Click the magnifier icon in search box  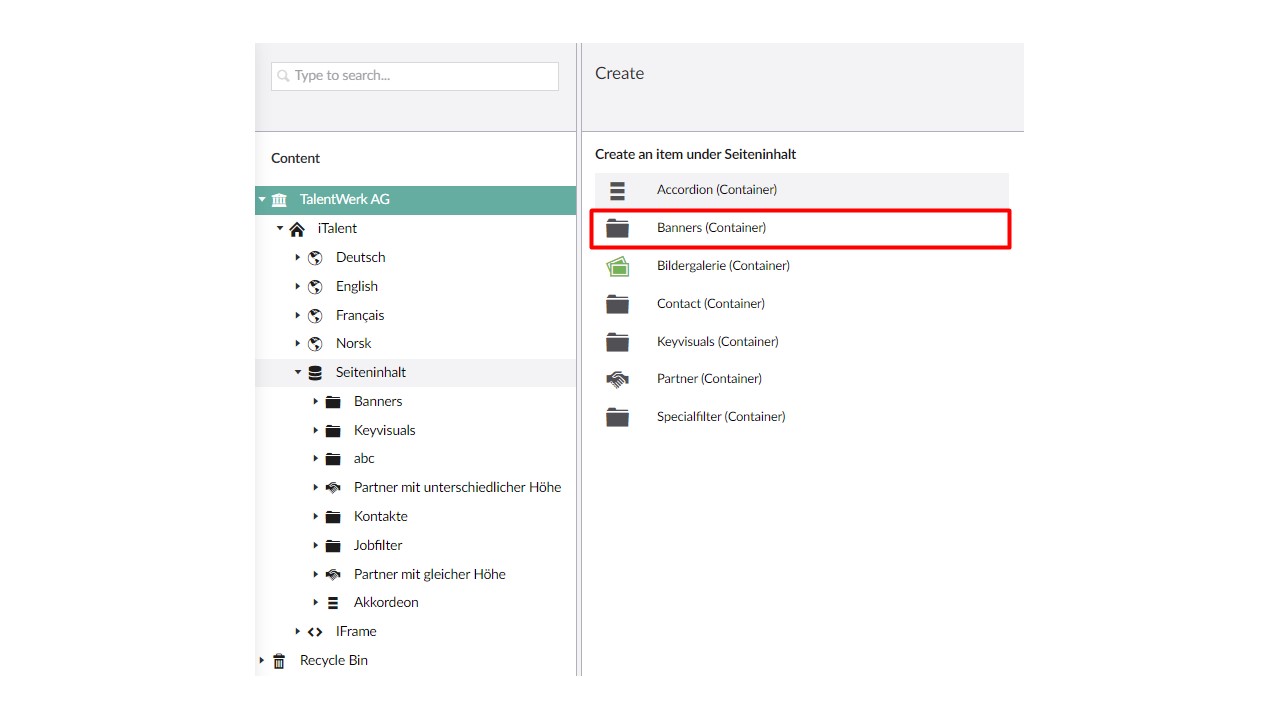(x=283, y=76)
